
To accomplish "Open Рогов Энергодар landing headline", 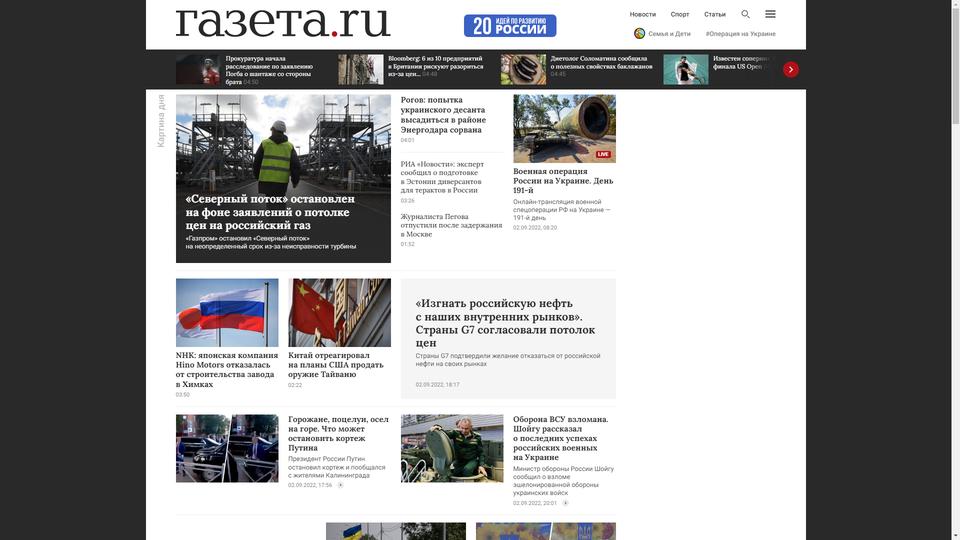I will [443, 114].
